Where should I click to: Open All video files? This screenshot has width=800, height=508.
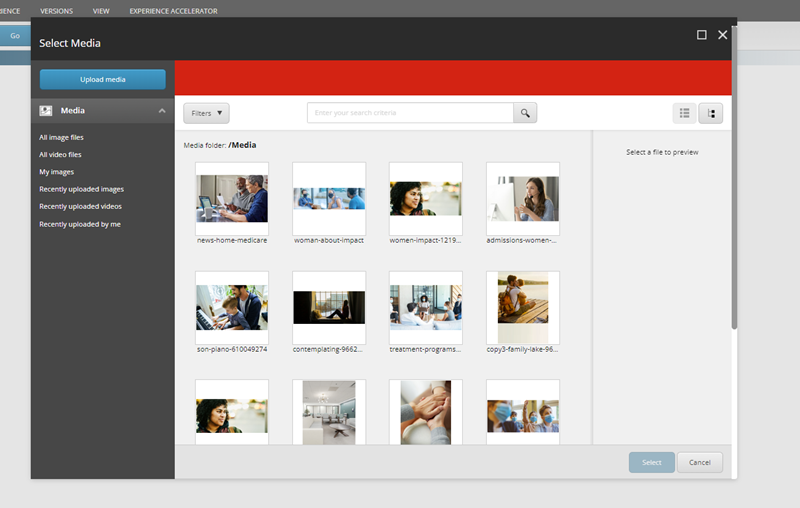[60, 155]
